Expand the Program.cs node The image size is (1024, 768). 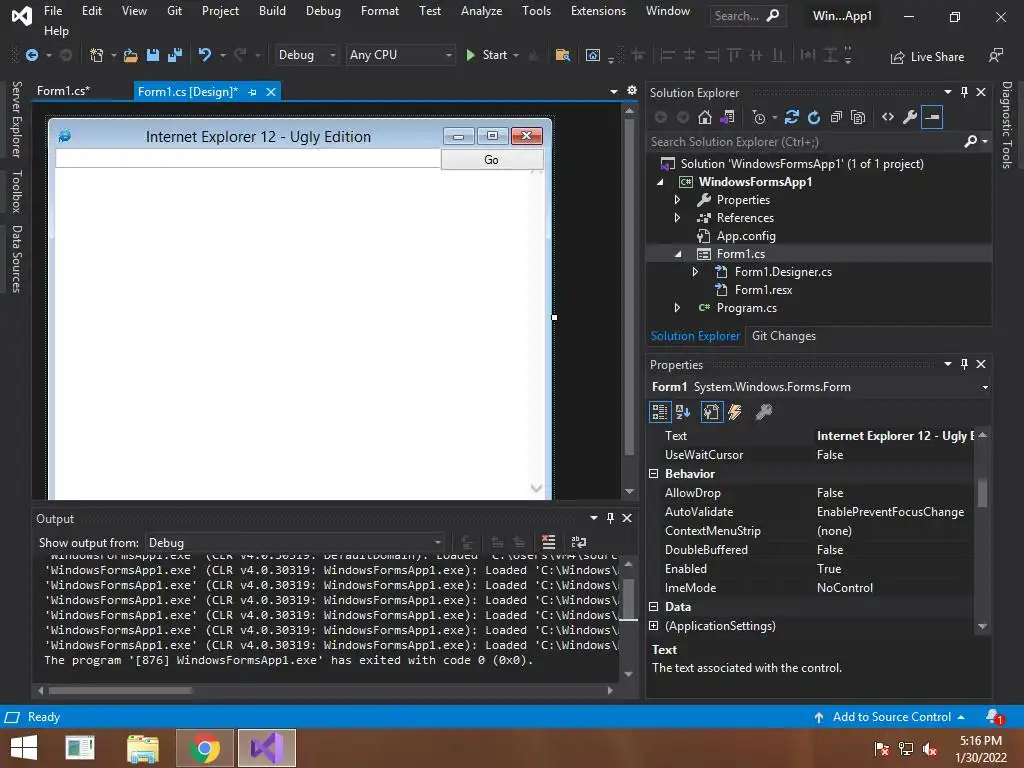pos(678,308)
